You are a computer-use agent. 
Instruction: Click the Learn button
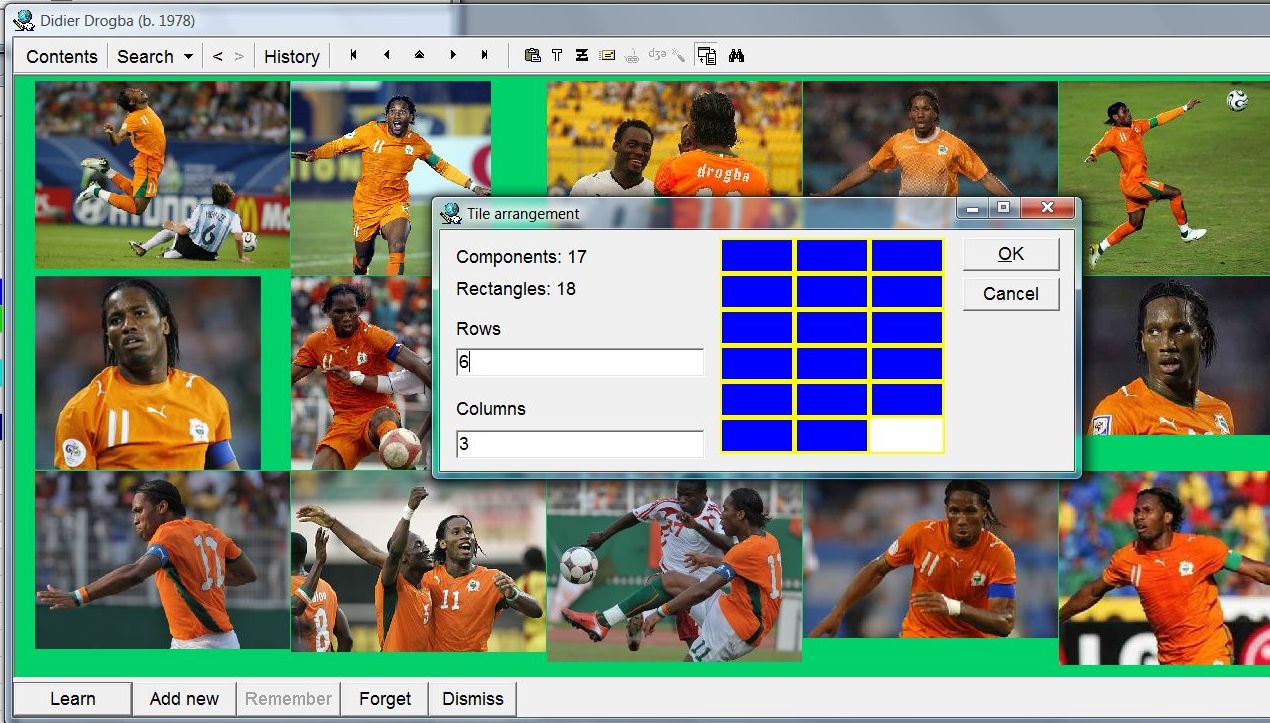point(73,699)
